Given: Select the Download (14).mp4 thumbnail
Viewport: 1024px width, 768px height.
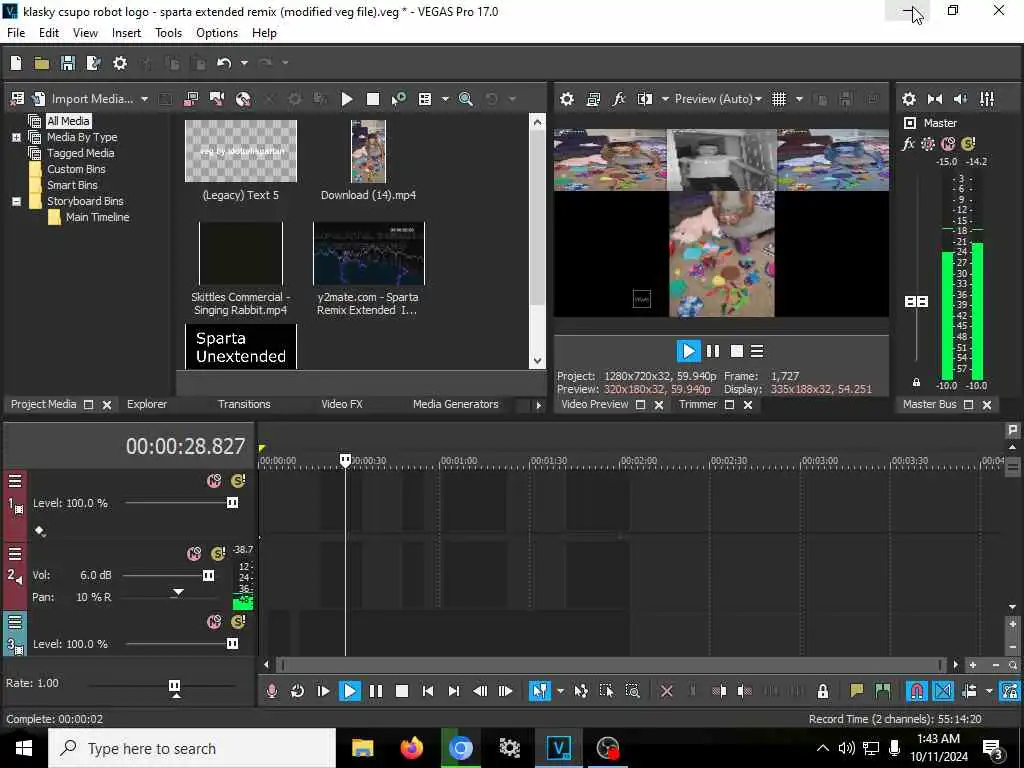Looking at the screenshot, I should (368, 152).
